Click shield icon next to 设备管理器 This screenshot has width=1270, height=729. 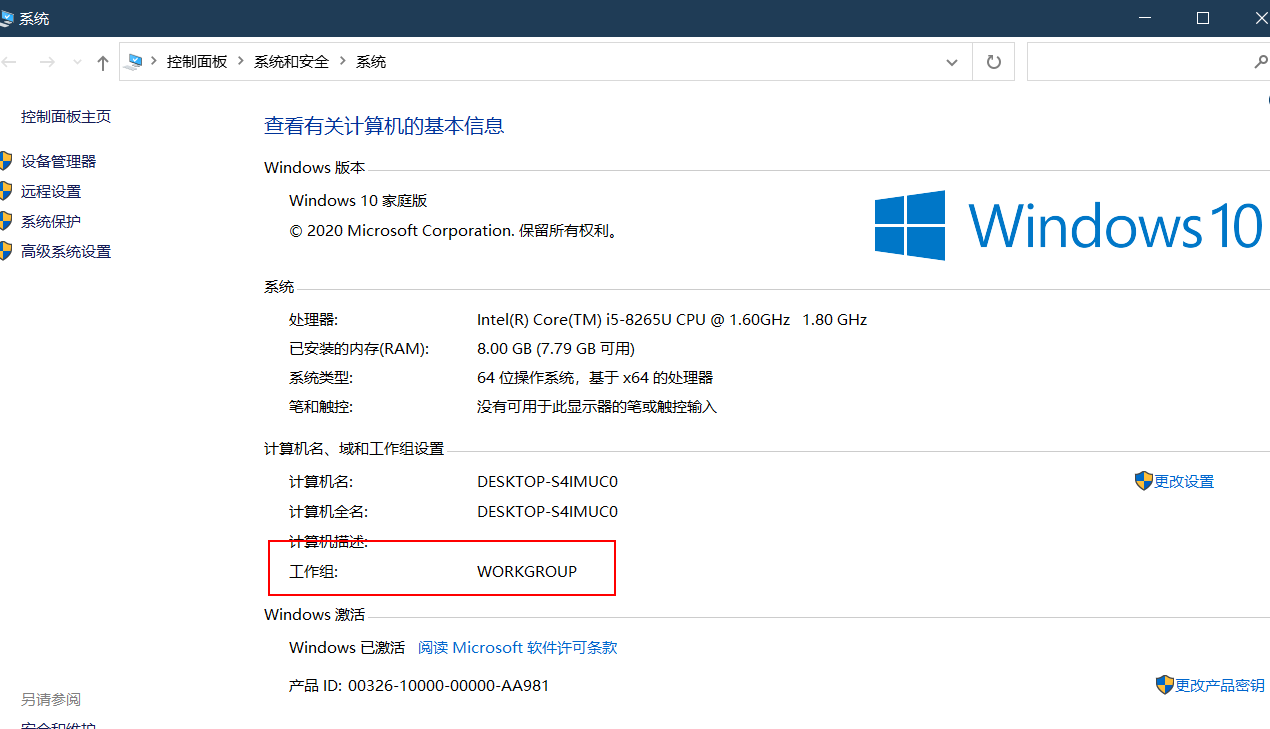[5, 162]
